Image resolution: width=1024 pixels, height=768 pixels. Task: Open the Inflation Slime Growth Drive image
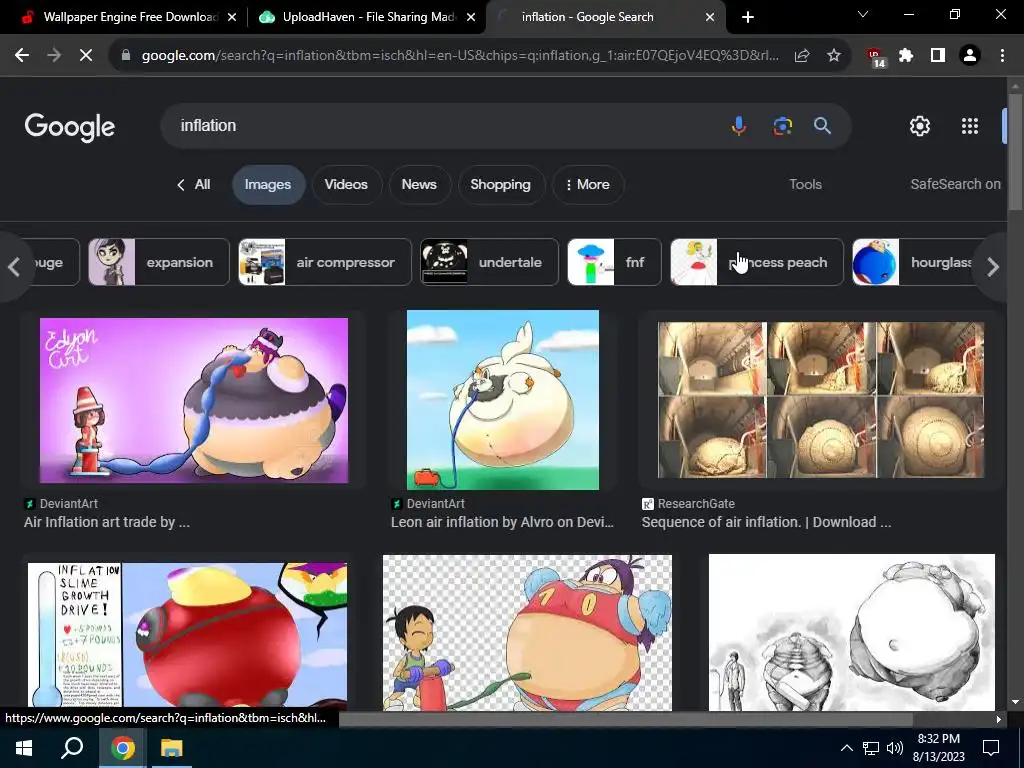tap(187, 635)
